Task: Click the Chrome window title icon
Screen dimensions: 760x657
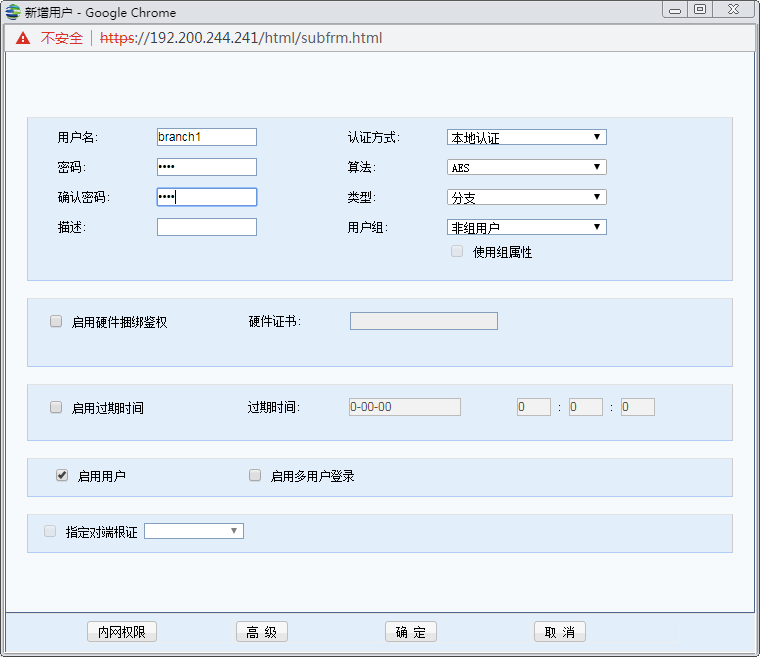Action: [13, 12]
